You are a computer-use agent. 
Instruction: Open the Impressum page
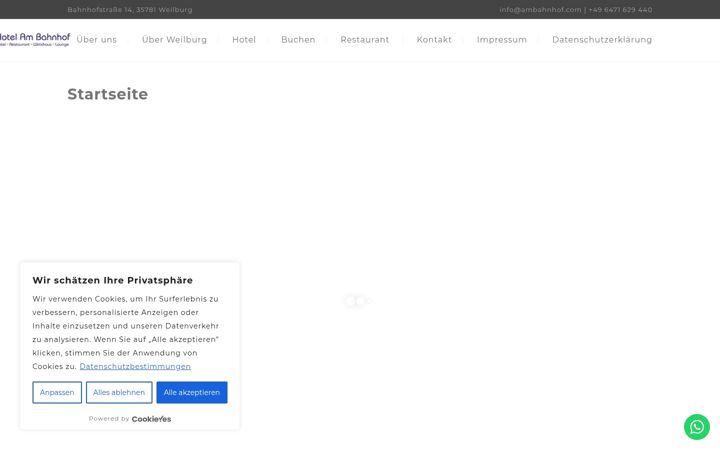pos(501,40)
